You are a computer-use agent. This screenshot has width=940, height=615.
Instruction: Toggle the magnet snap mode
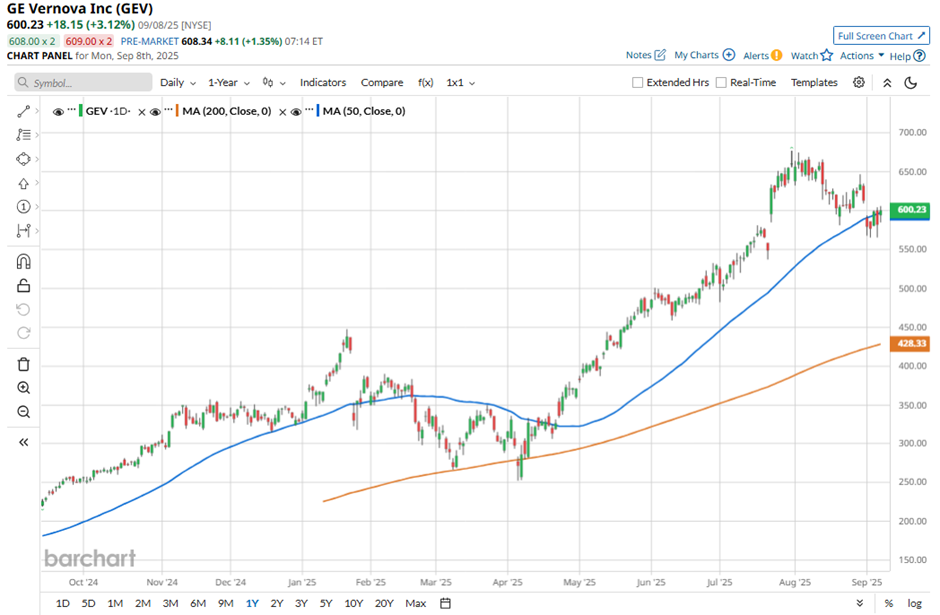point(23,262)
